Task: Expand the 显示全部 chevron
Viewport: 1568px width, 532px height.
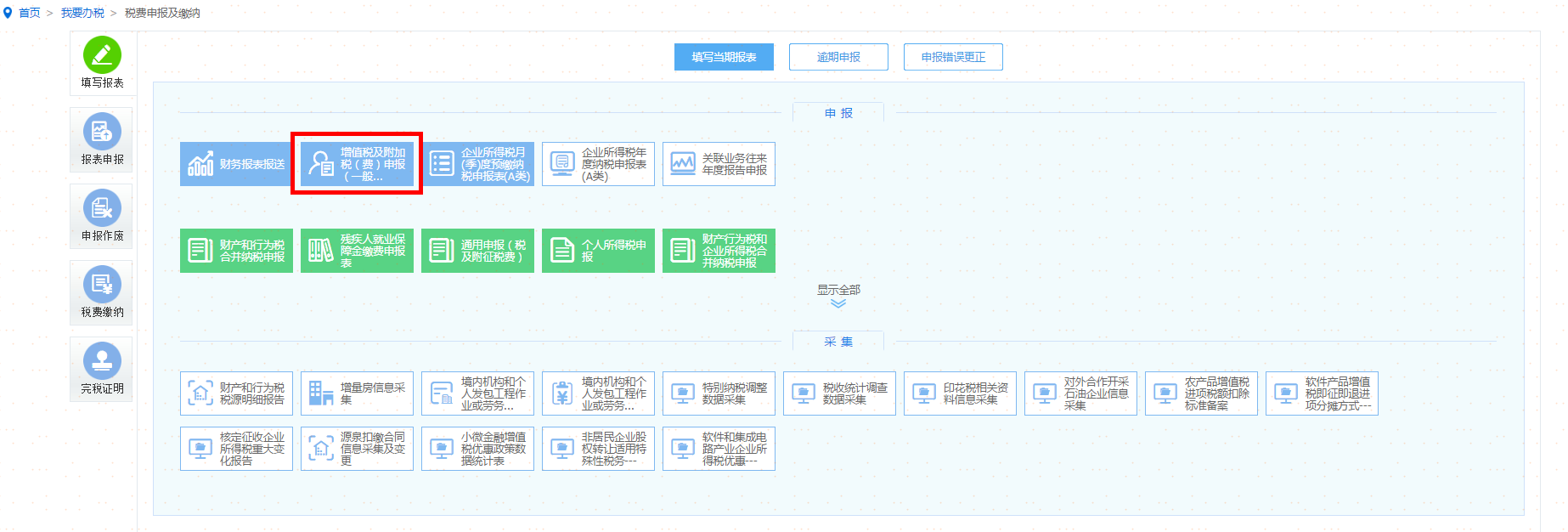Action: click(x=838, y=303)
